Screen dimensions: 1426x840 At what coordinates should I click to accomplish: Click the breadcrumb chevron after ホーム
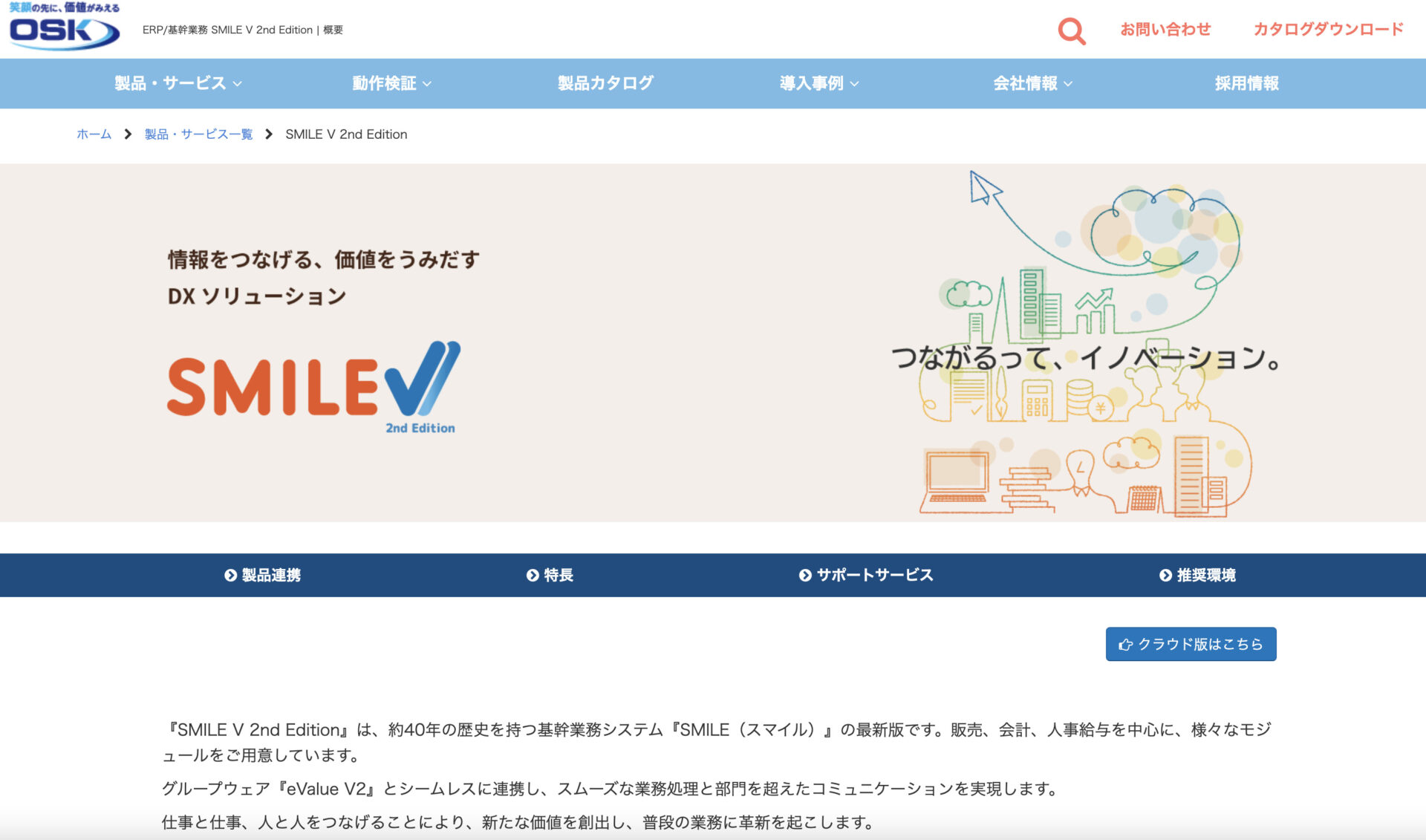[x=128, y=134]
